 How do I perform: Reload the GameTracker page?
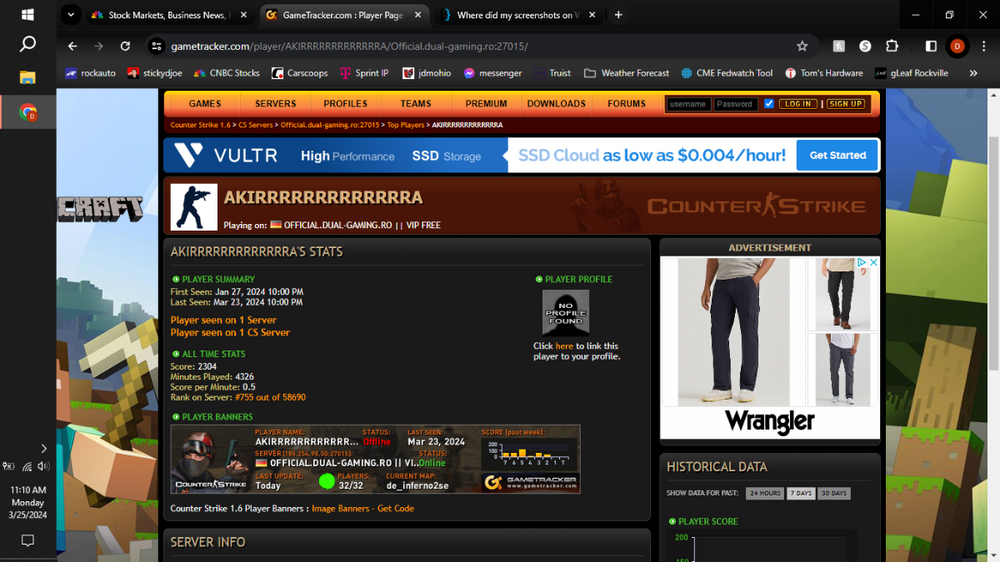pos(125,46)
